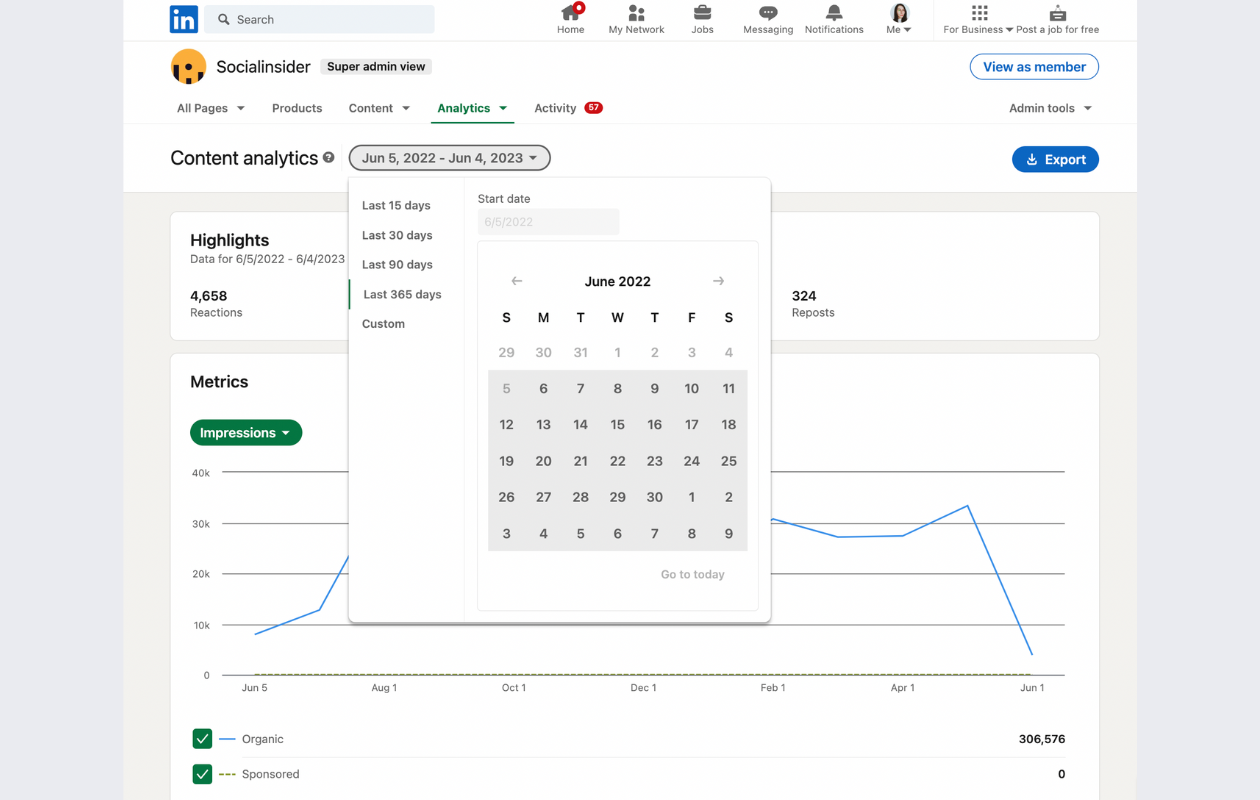Click the Export button
Screen dimensions: 1260x800
(1055, 159)
